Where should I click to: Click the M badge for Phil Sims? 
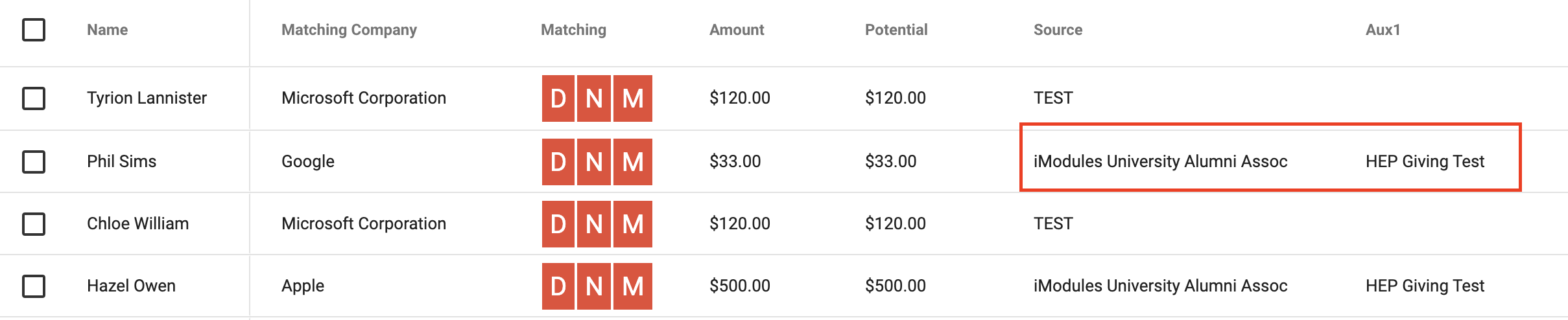tap(633, 162)
